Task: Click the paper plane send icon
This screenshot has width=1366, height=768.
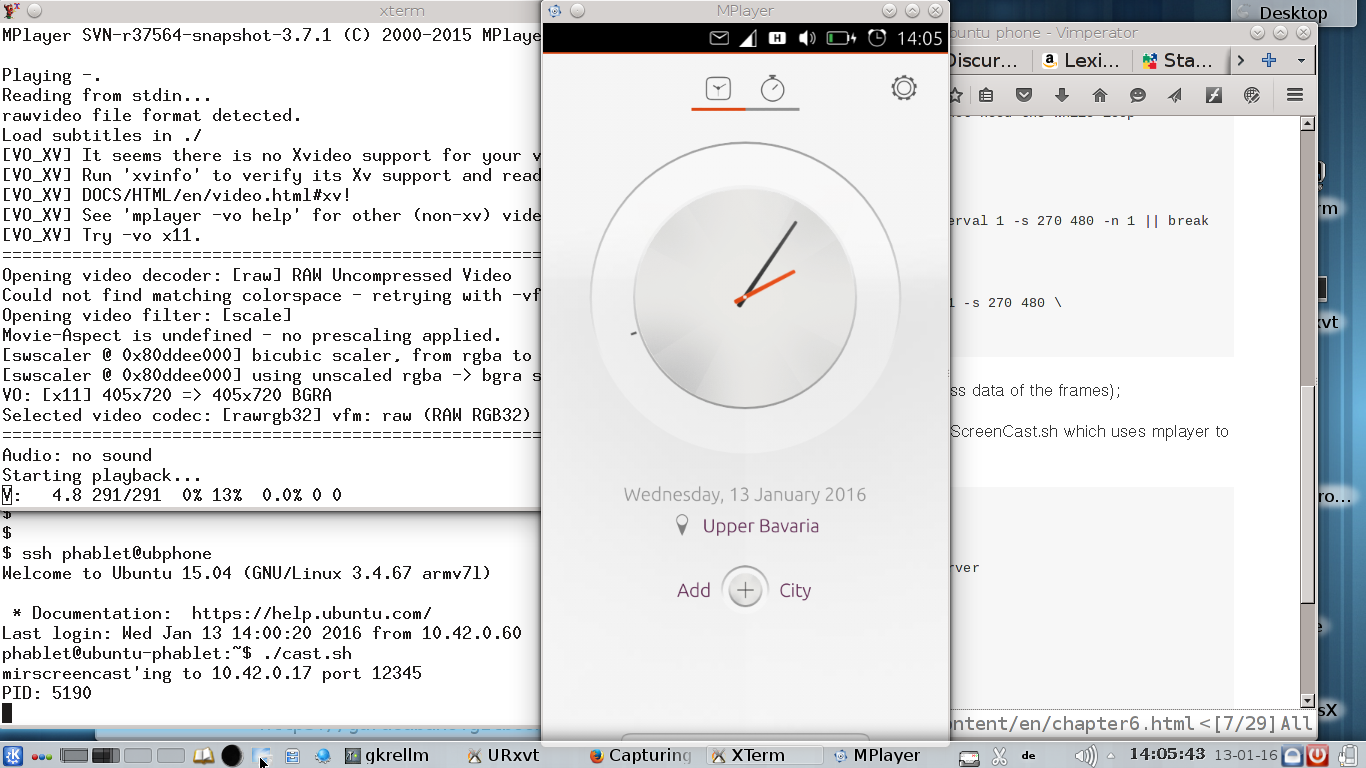Action: tap(1176, 95)
